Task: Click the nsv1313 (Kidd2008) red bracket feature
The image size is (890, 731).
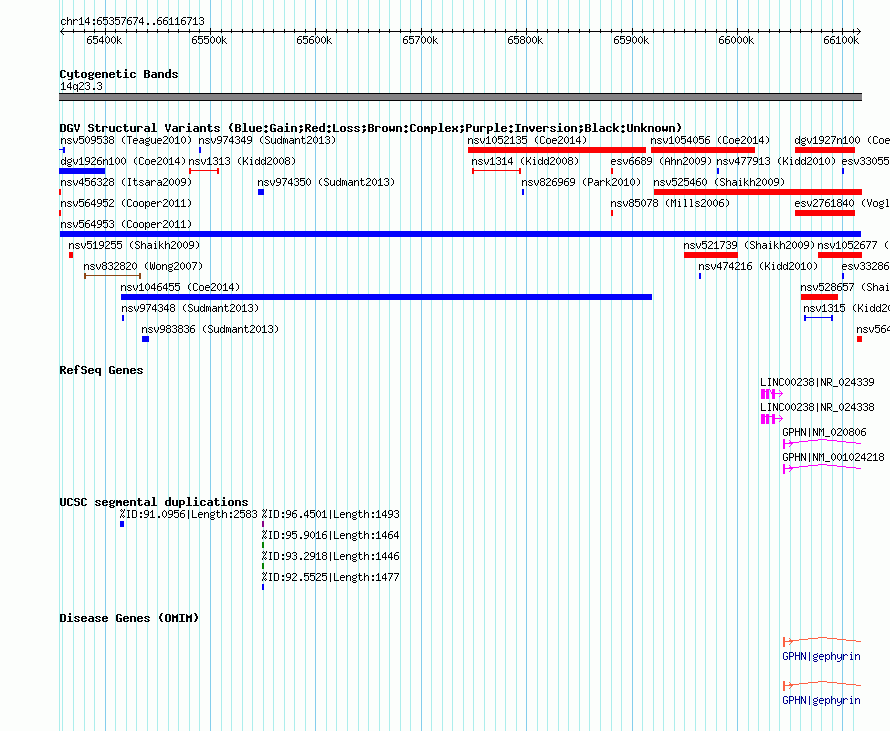Action: [x=204, y=171]
